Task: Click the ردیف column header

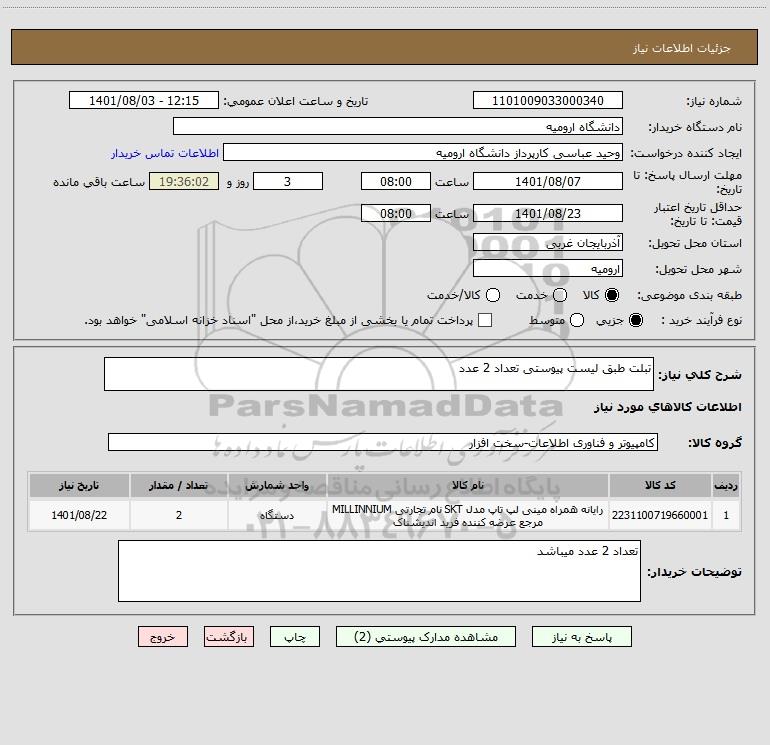Action: tap(726, 485)
